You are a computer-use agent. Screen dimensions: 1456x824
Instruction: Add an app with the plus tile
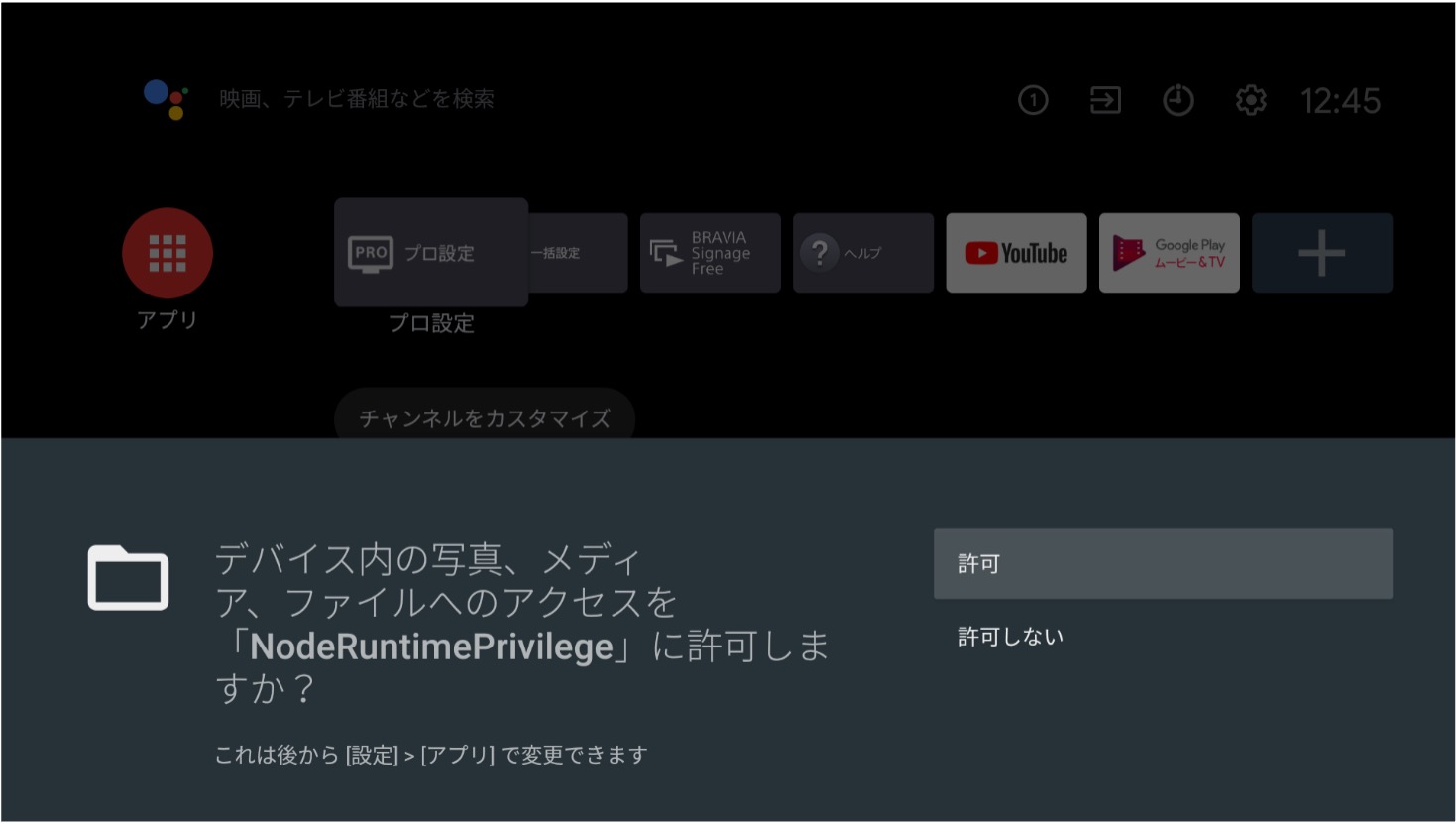(x=1321, y=253)
